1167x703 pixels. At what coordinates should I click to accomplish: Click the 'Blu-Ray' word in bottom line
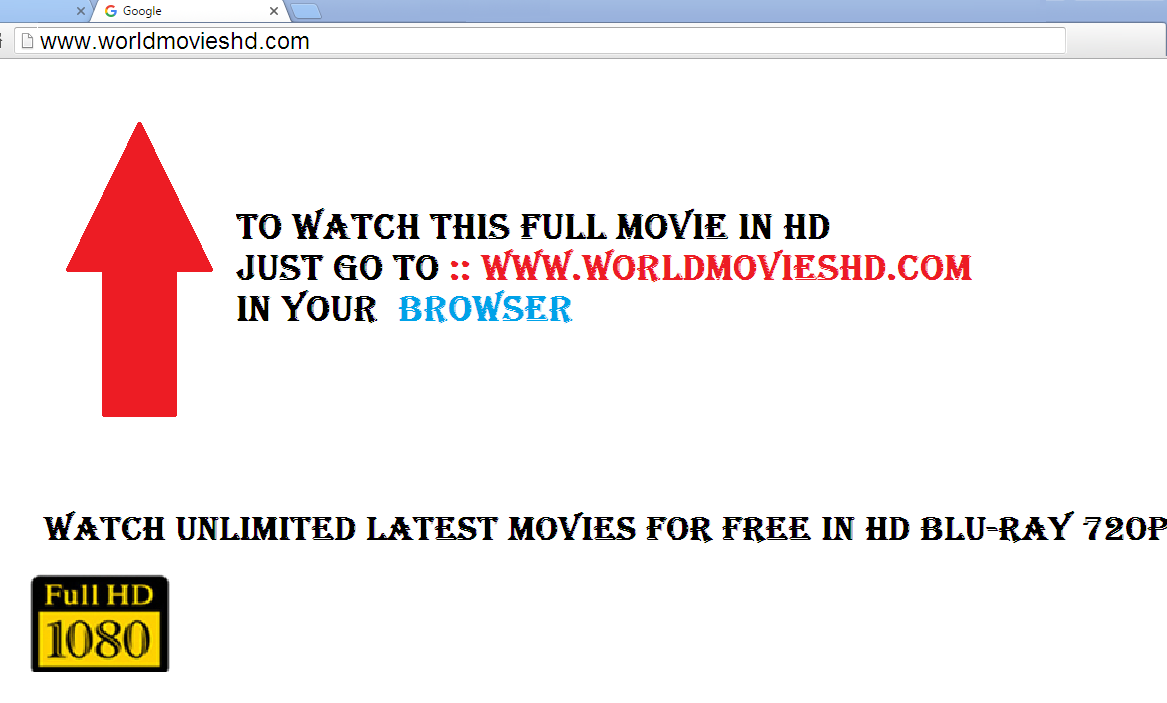(997, 529)
